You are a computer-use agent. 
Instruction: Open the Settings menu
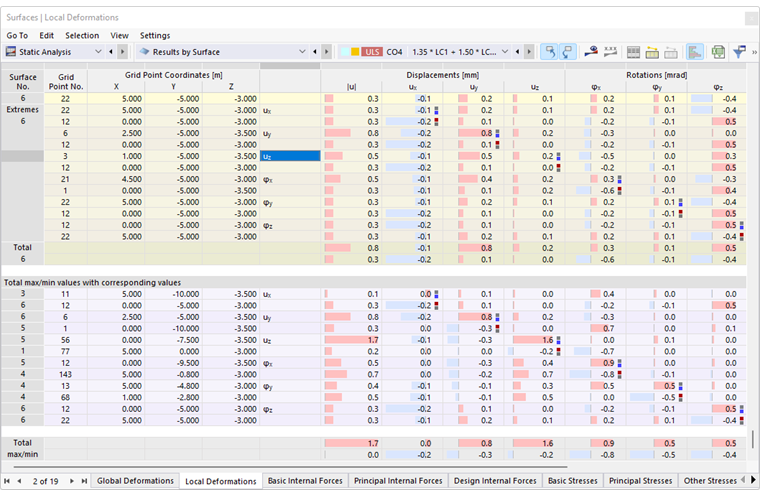(155, 35)
